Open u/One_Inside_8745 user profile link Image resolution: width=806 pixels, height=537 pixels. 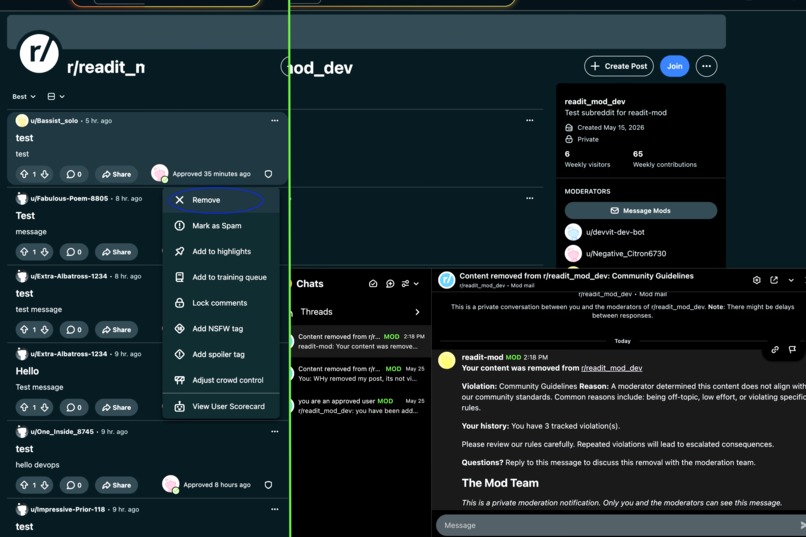(x=62, y=432)
